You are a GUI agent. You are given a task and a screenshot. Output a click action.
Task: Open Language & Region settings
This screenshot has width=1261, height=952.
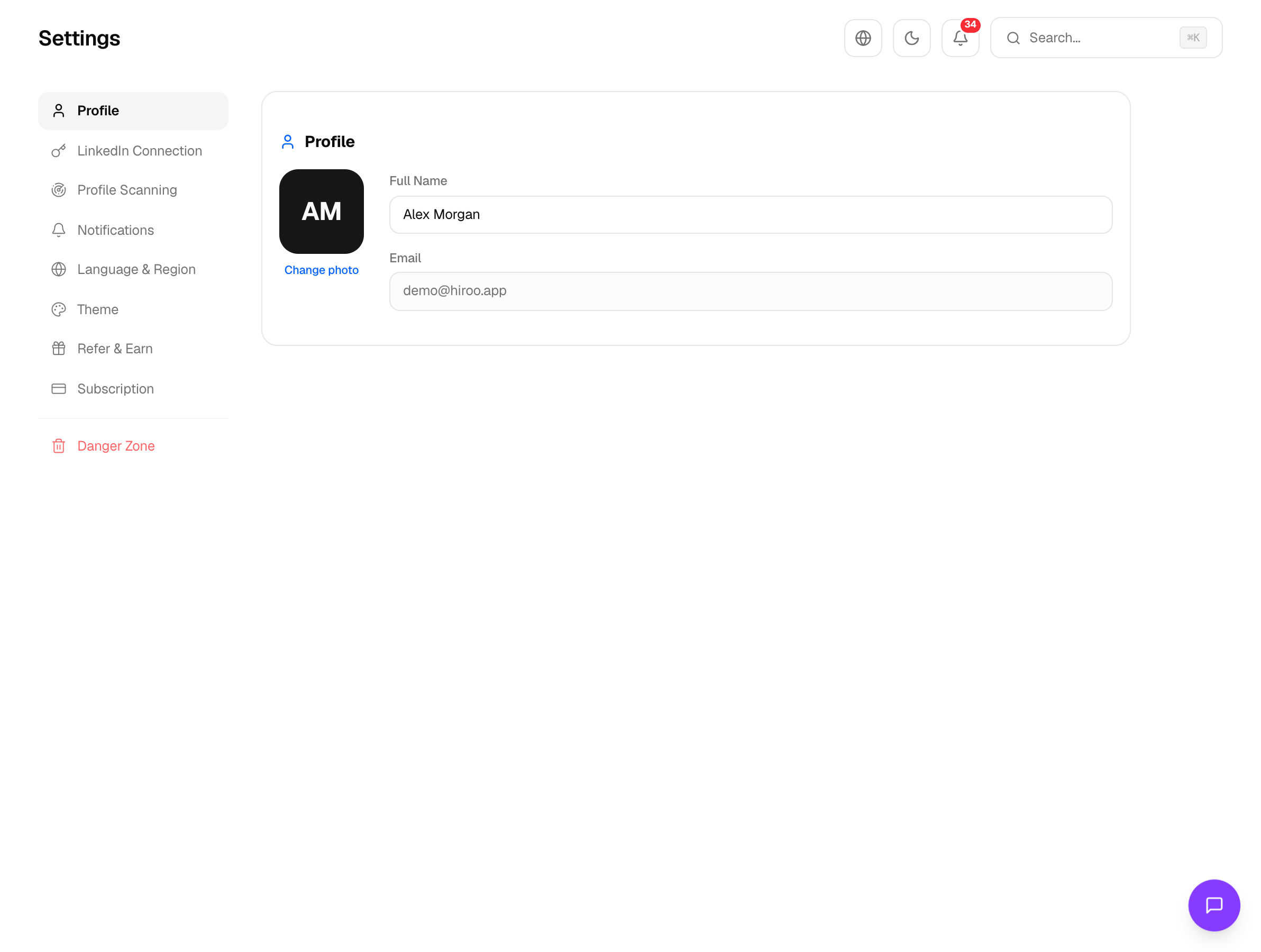click(x=133, y=269)
